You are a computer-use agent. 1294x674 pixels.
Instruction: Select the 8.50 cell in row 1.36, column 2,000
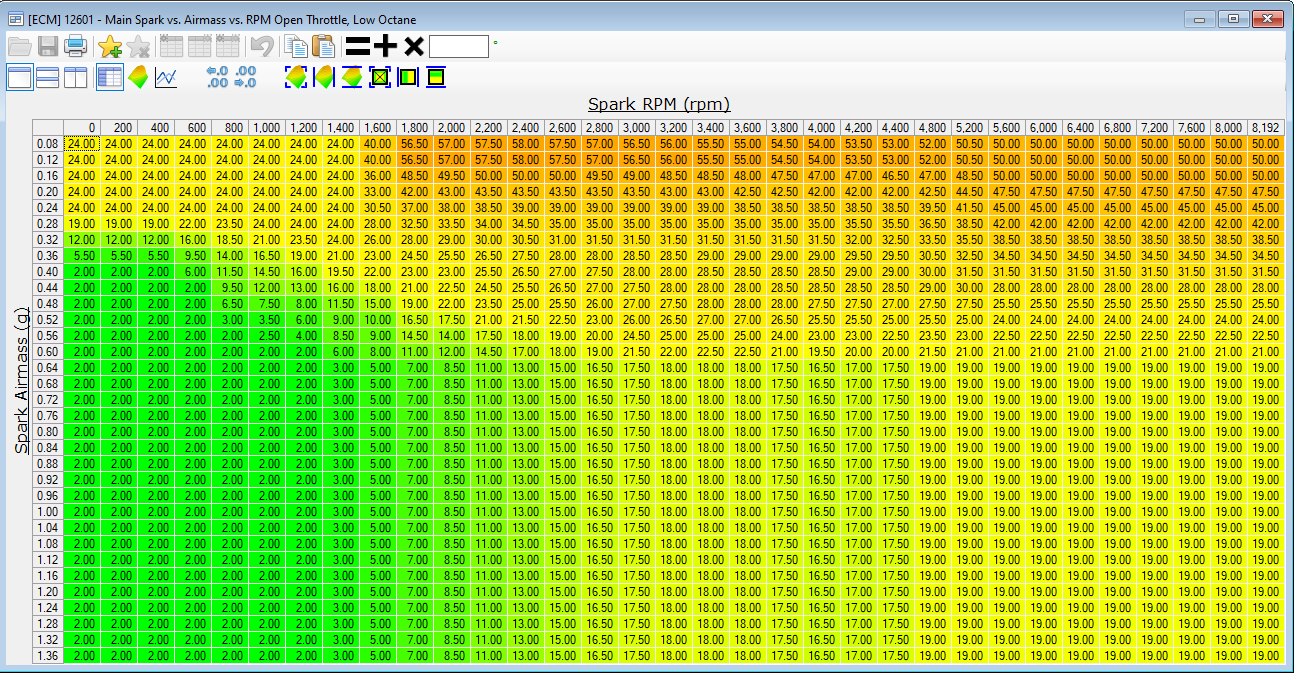[x=452, y=655]
